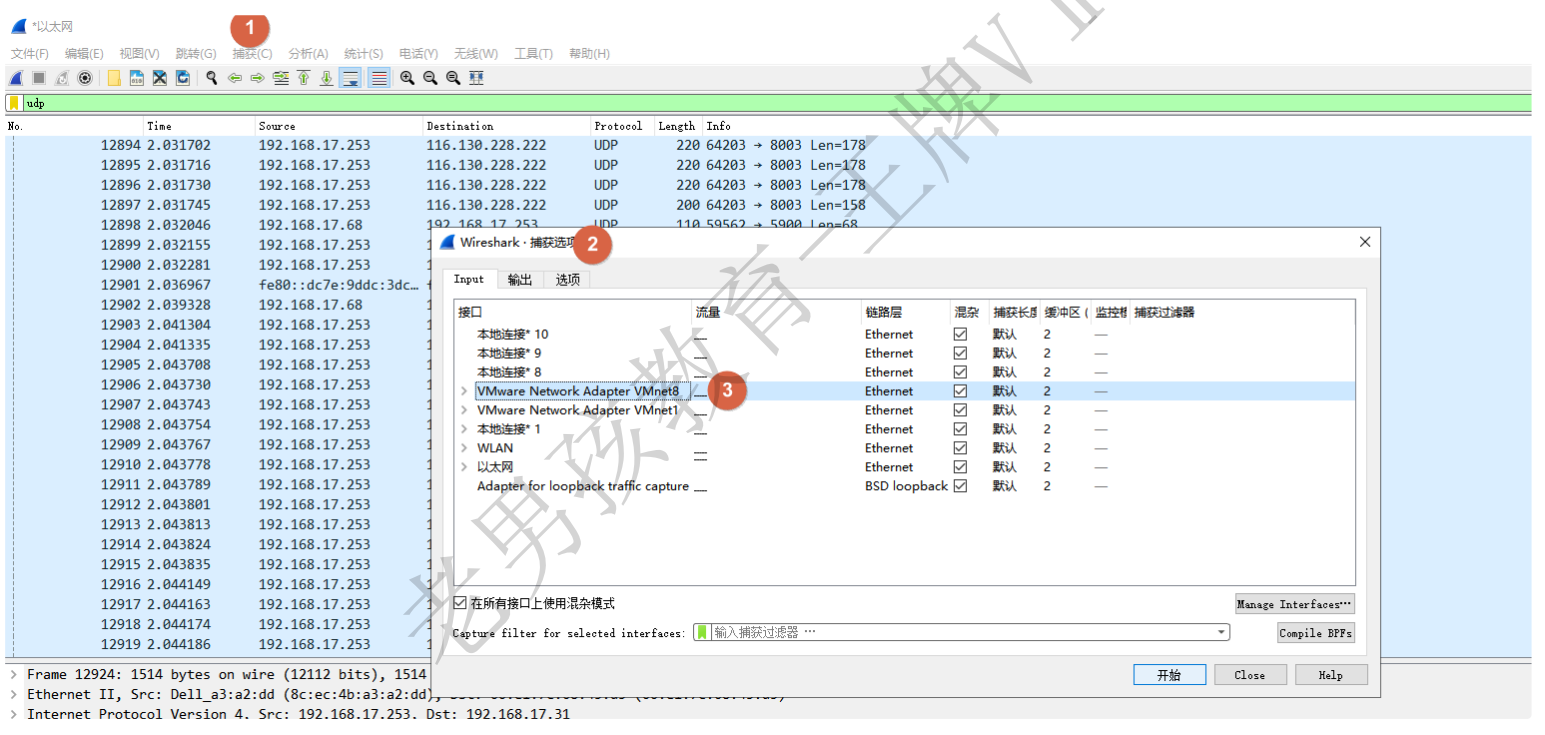Viewport: 1545px width, 735px height.
Task: Open the 分析(A) menu
Action: point(308,54)
